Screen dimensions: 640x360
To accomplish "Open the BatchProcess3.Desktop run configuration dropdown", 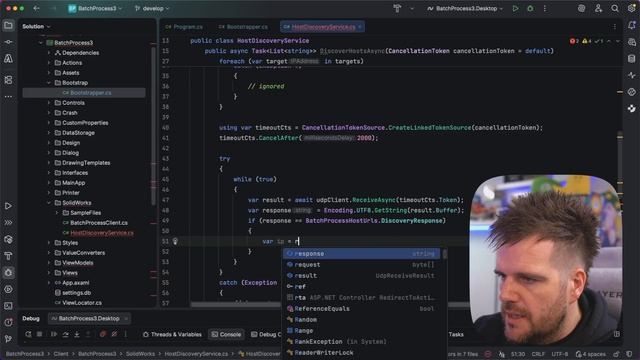I will tap(465, 8).
